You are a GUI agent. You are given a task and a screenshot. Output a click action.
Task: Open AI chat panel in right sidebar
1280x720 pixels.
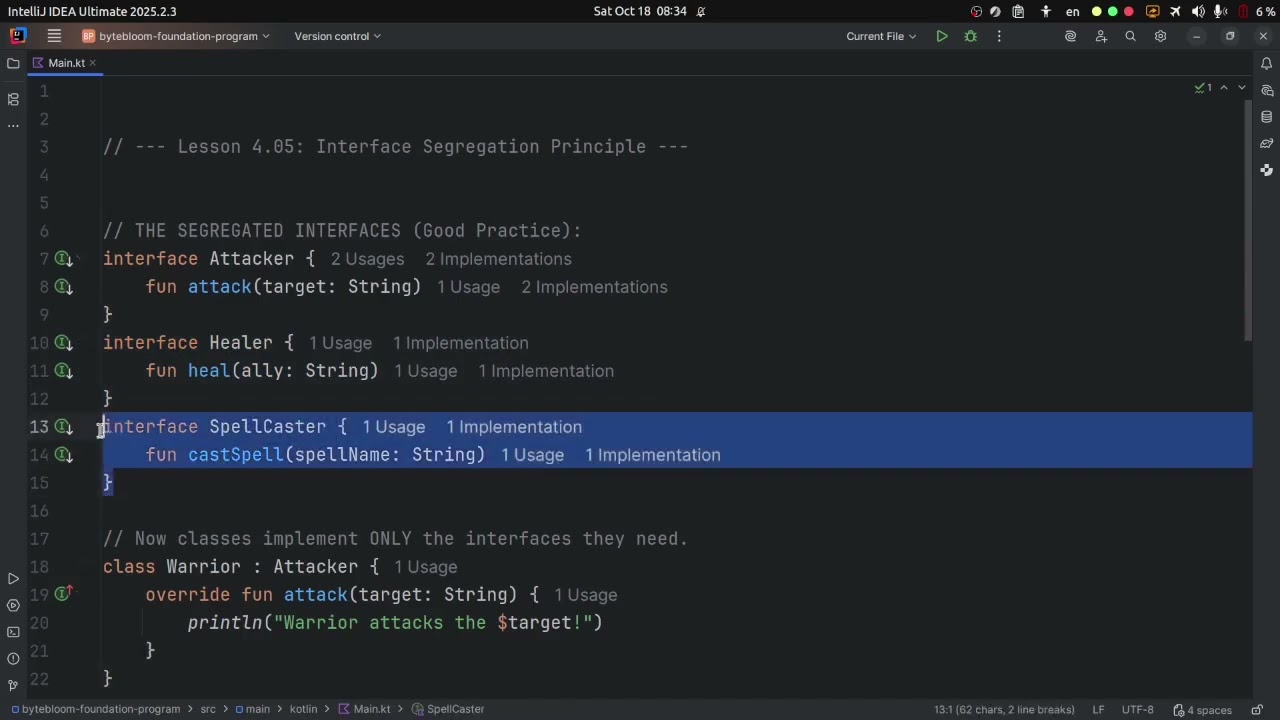(1266, 90)
